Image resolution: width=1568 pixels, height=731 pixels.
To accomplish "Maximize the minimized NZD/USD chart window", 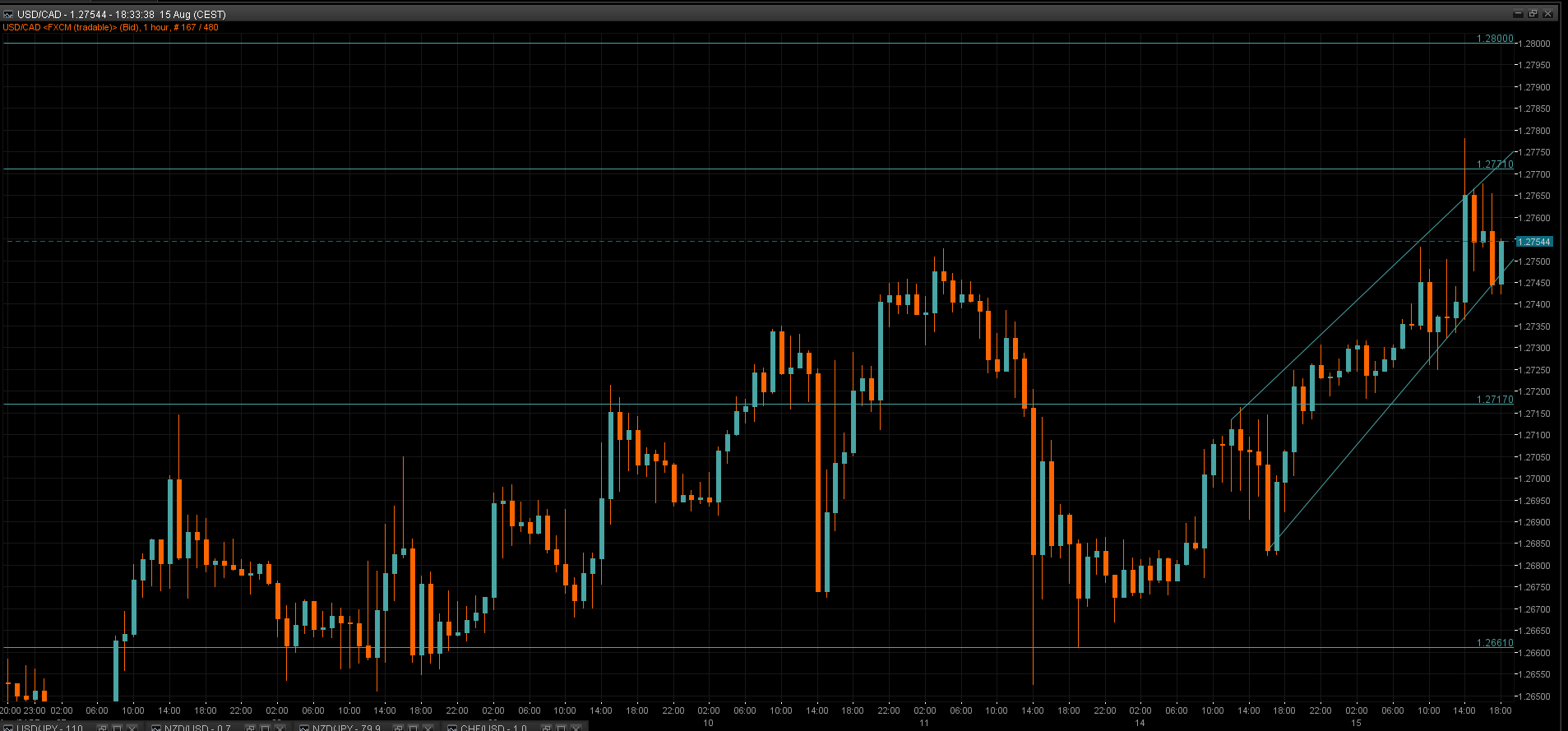I will click(265, 728).
